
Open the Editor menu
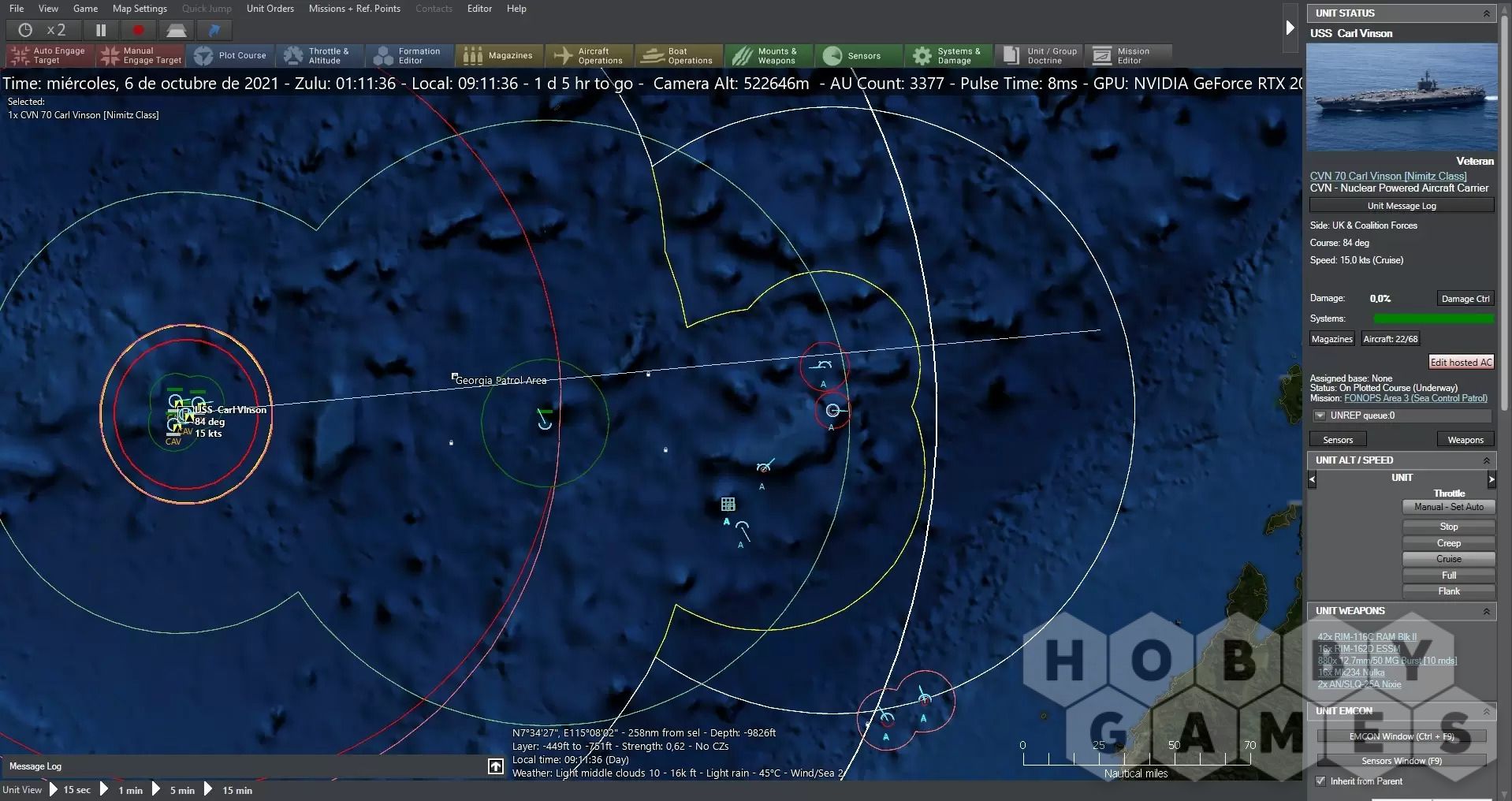tap(479, 9)
